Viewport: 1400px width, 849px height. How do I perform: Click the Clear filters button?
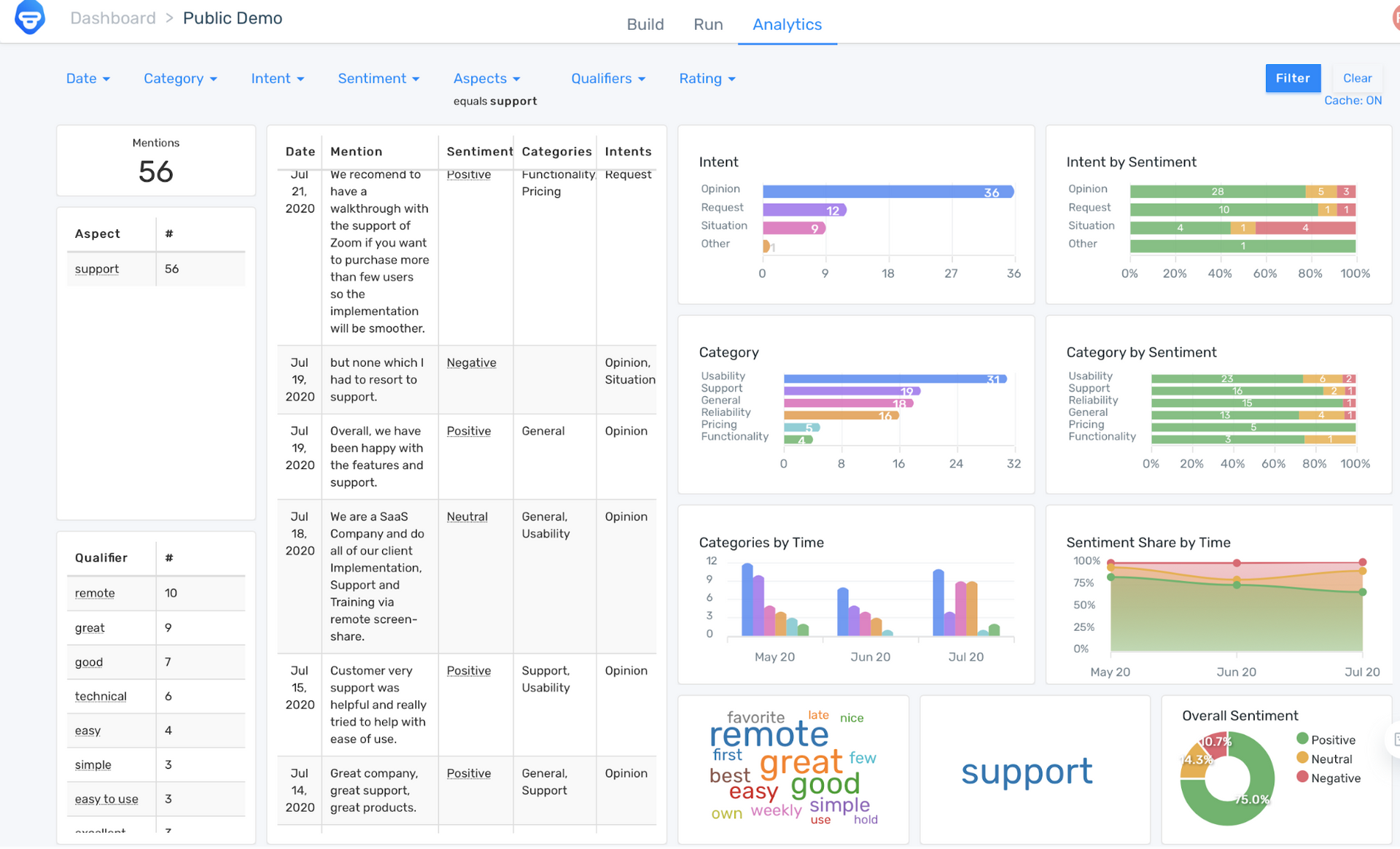1357,78
